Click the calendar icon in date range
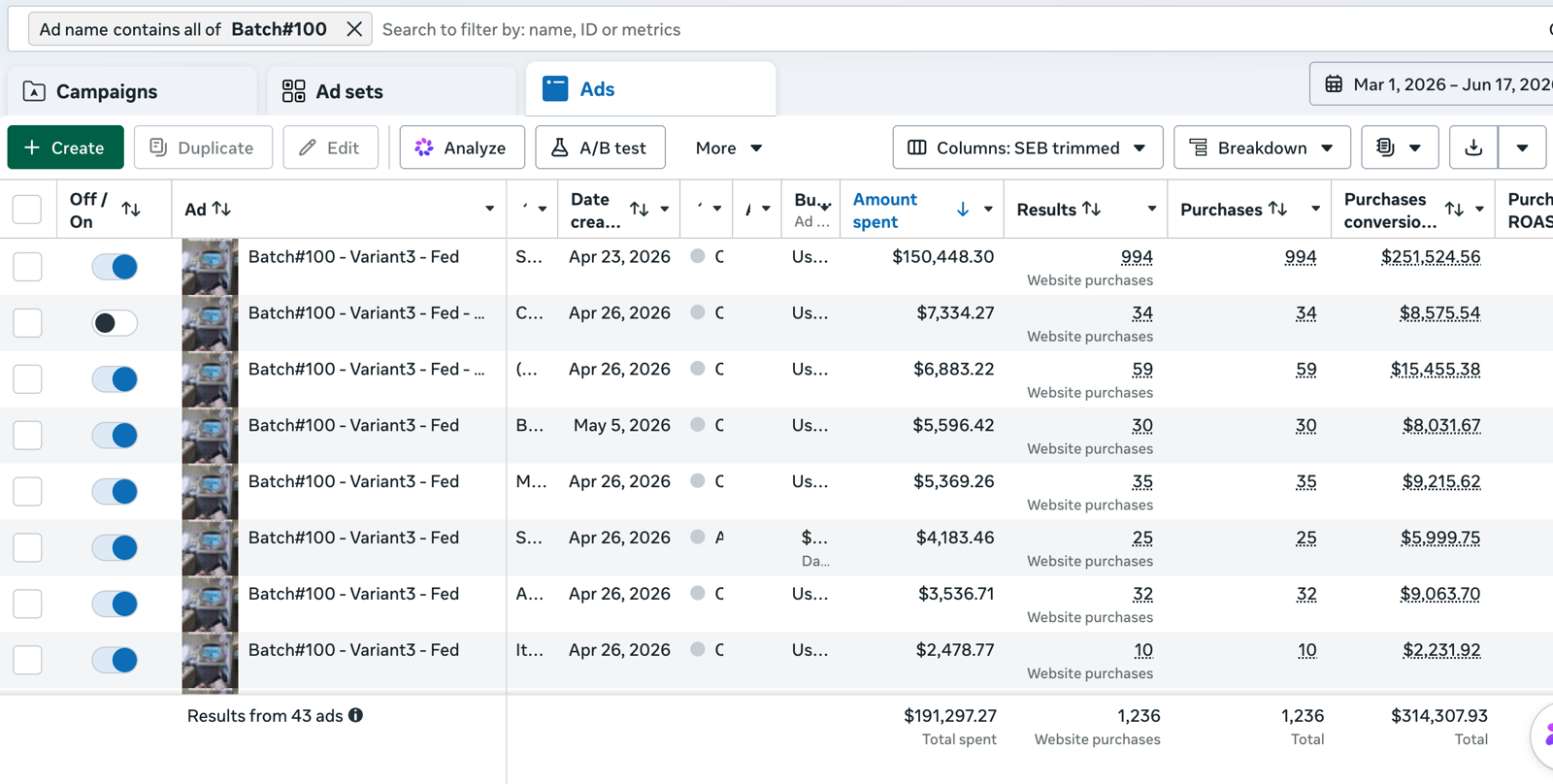This screenshot has height=784, width=1553. (1334, 84)
